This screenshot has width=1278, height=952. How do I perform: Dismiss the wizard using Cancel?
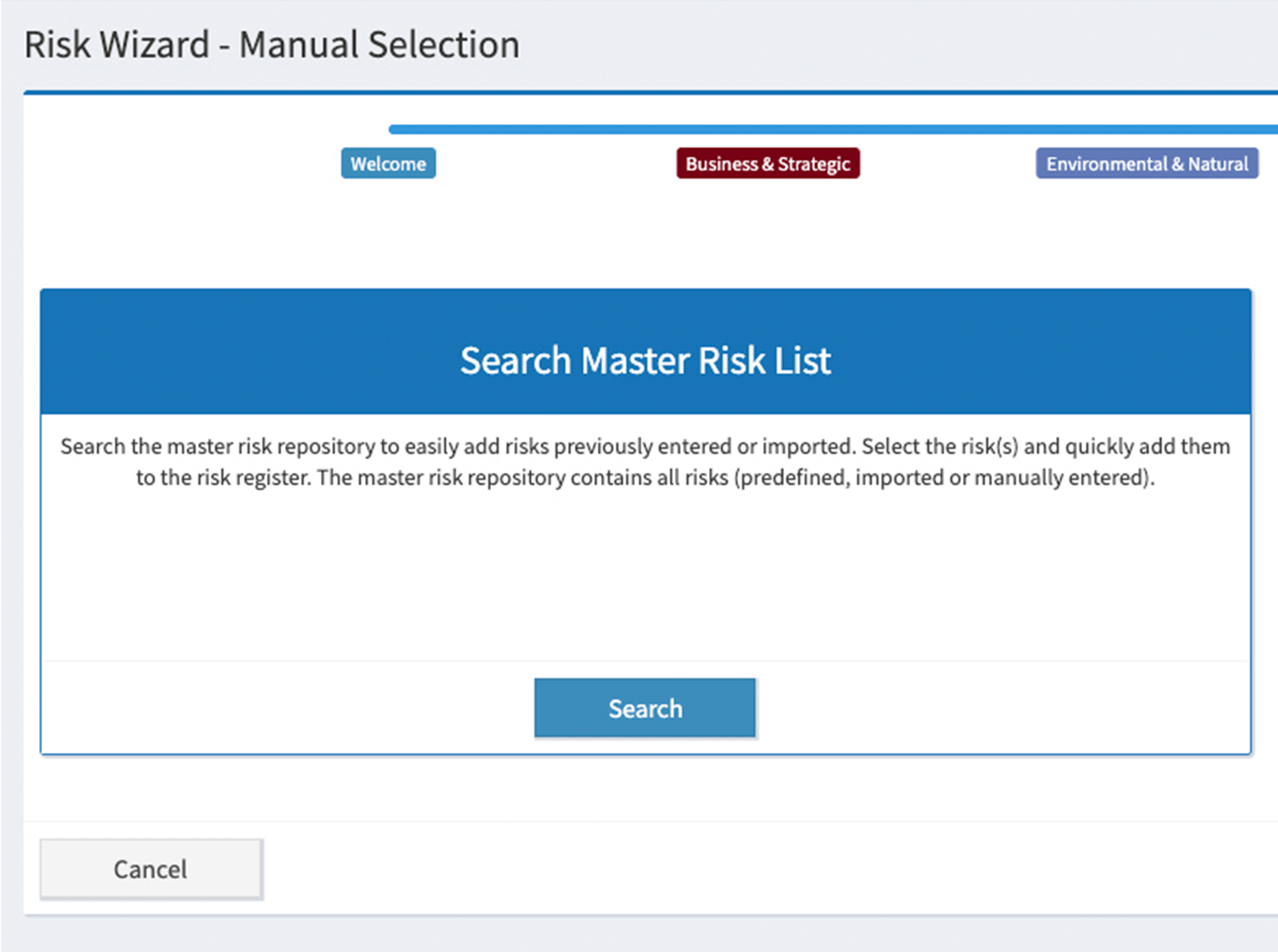(151, 869)
